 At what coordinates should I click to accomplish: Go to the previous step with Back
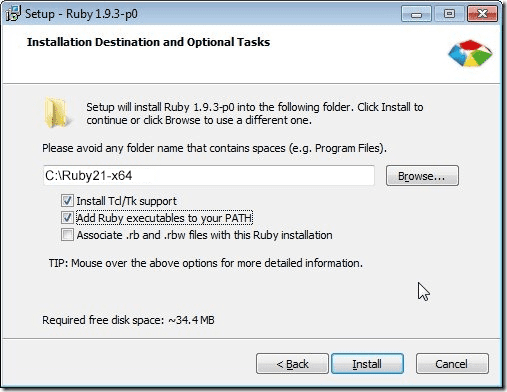point(292,364)
